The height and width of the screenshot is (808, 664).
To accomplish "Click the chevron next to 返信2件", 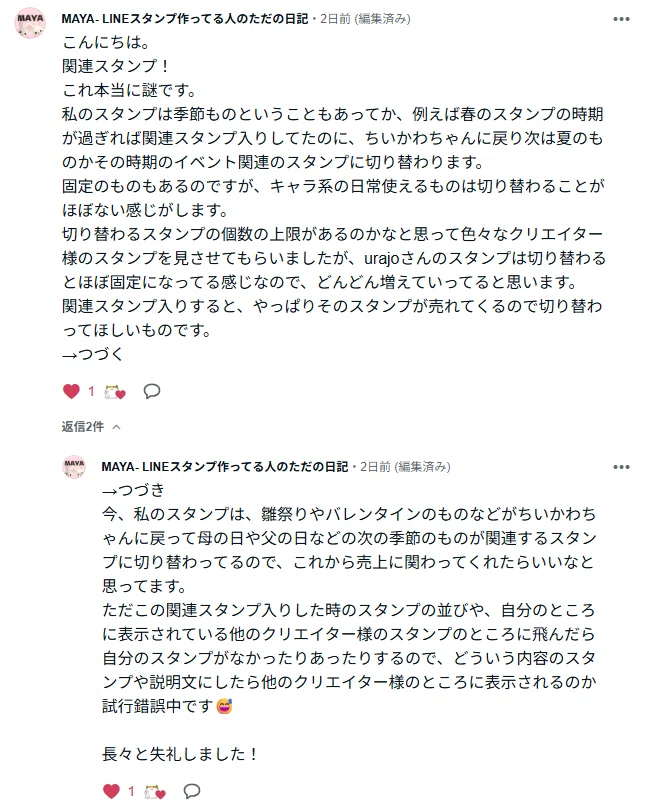I will point(116,427).
